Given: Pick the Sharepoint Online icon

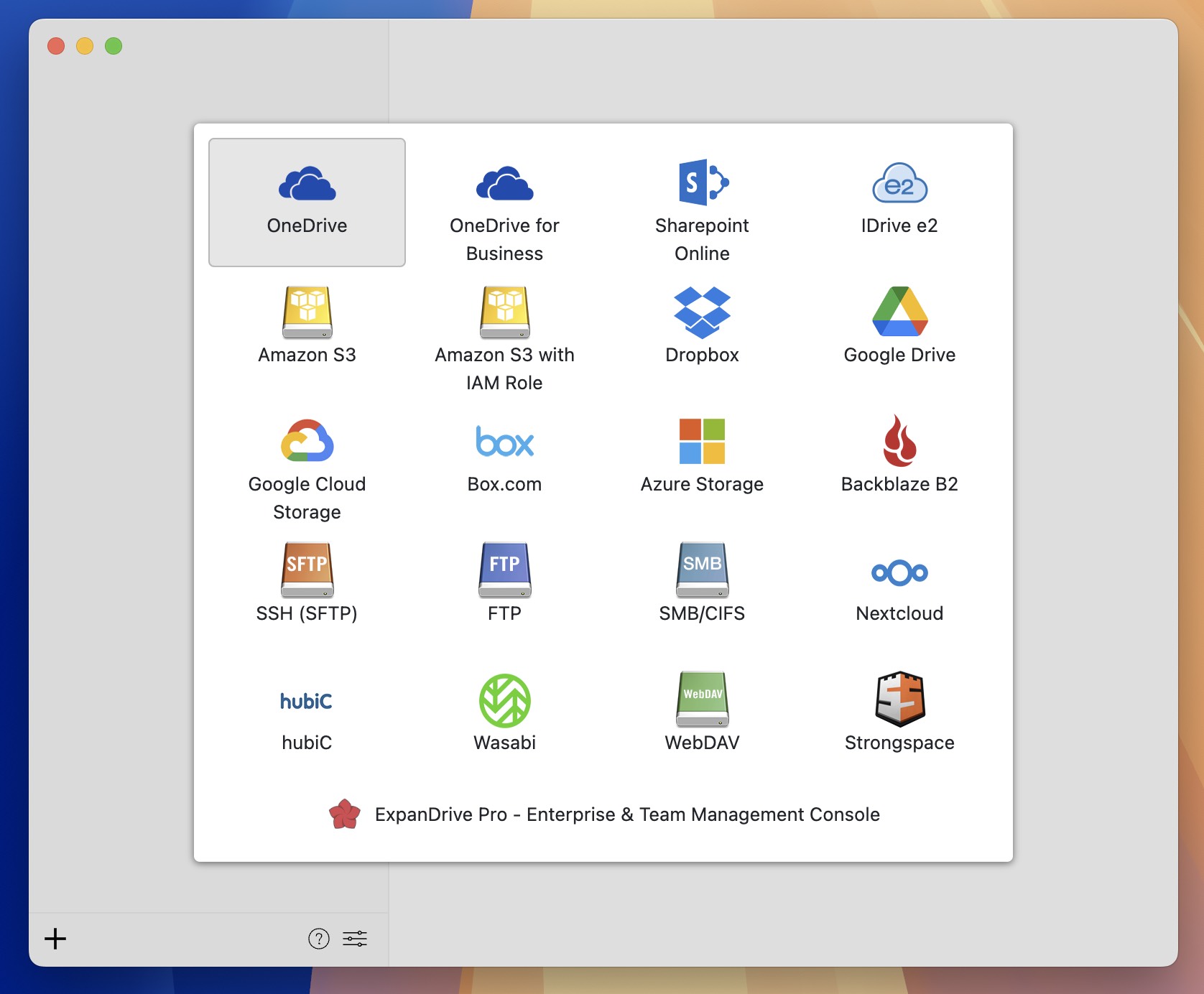Looking at the screenshot, I should tap(703, 182).
